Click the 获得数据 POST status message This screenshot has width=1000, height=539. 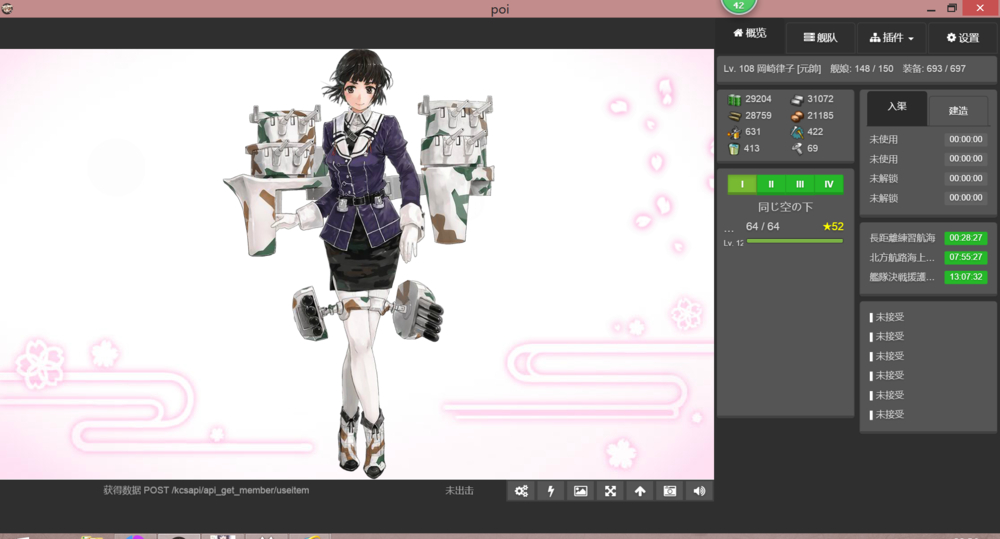(x=206, y=491)
